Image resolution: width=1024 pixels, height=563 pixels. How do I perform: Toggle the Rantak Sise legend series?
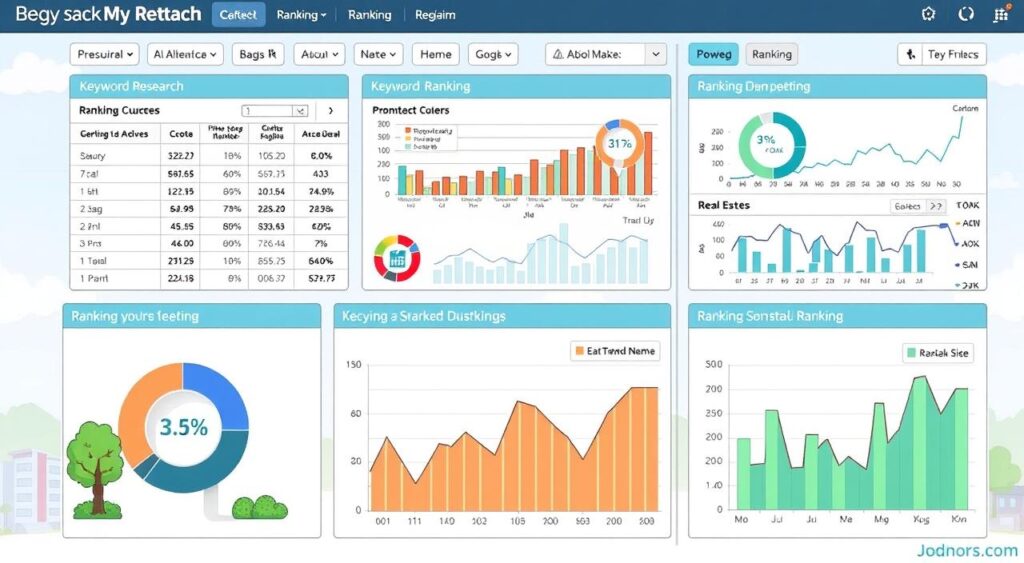tap(937, 353)
